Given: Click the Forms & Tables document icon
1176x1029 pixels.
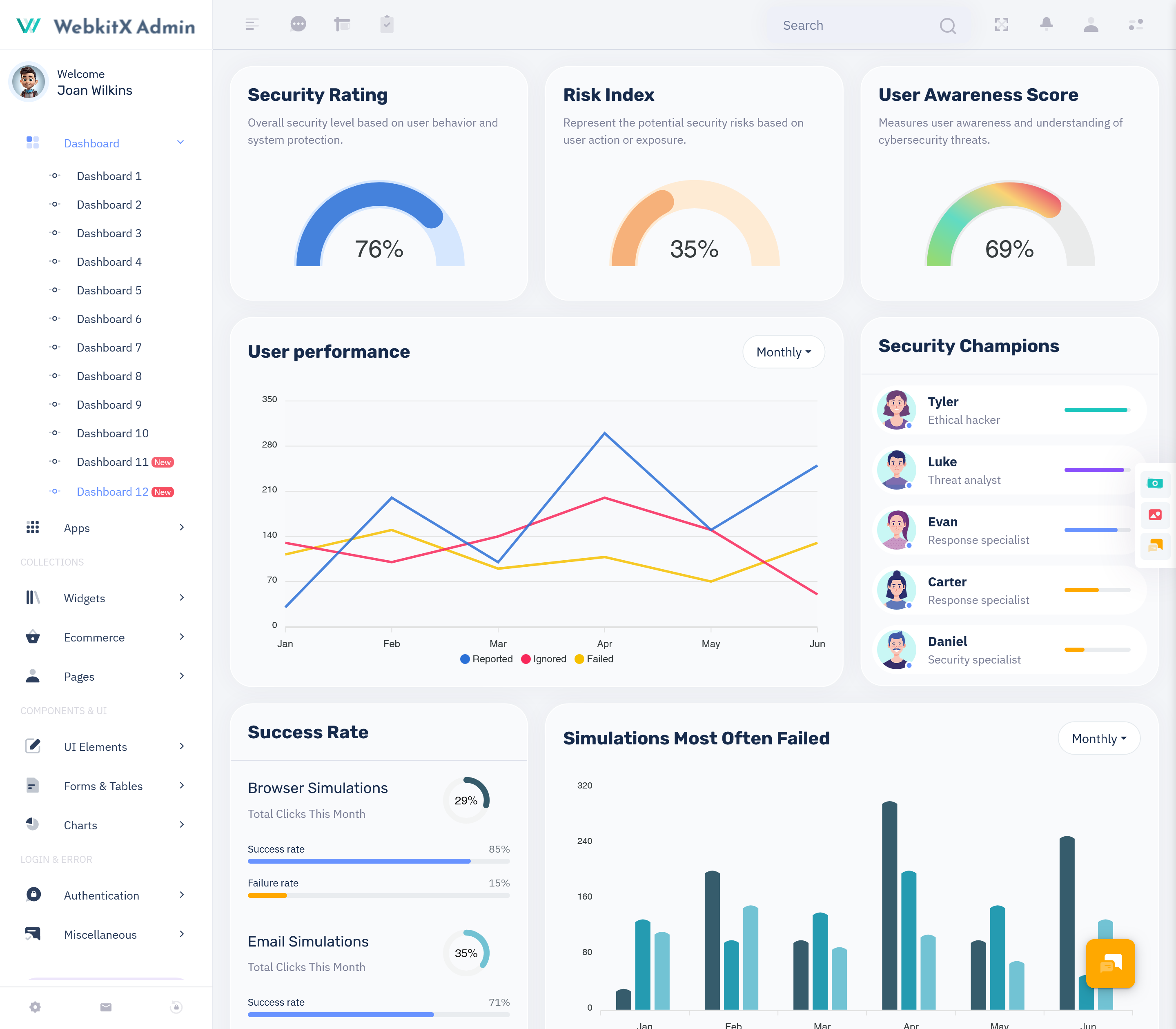Looking at the screenshot, I should click(33, 786).
